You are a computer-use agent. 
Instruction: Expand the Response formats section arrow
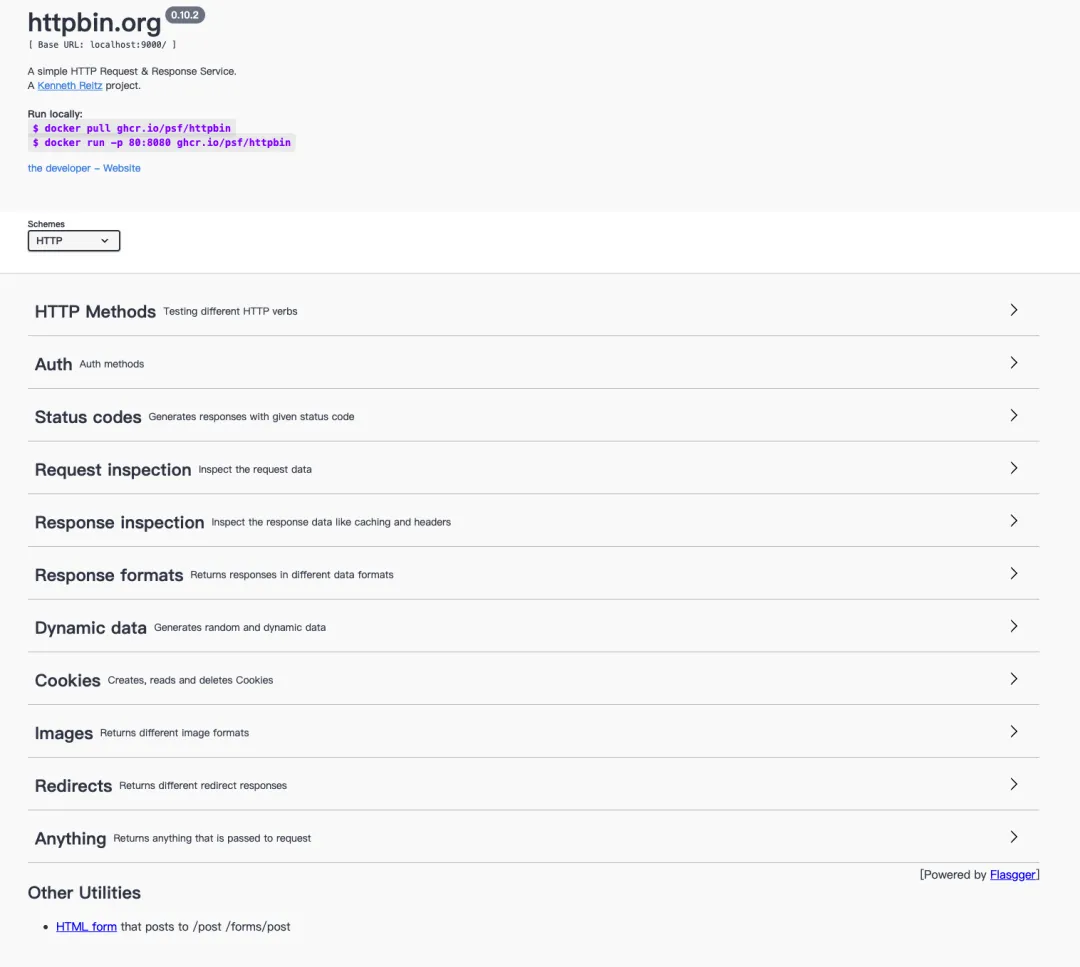click(x=1013, y=574)
